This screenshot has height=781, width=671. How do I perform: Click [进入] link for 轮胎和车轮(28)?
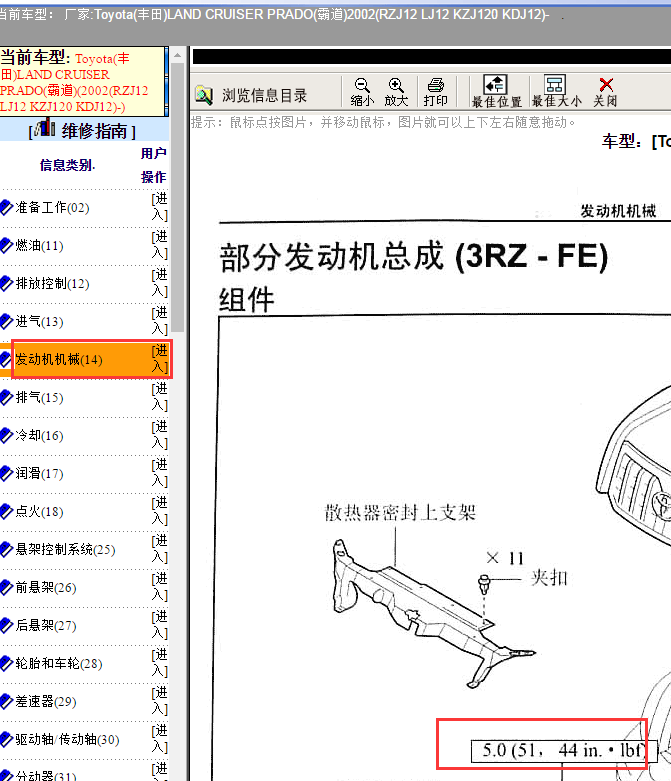tap(159, 662)
